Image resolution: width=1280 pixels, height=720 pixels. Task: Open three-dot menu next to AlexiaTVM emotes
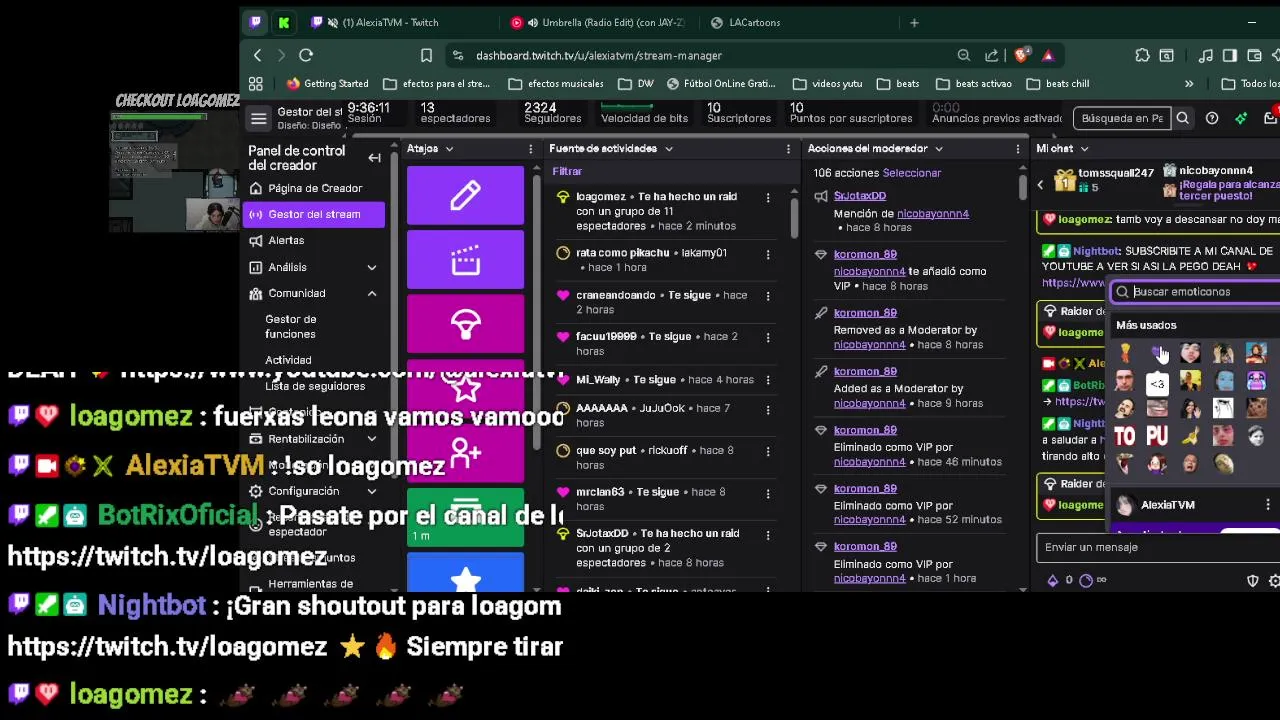click(x=1268, y=505)
